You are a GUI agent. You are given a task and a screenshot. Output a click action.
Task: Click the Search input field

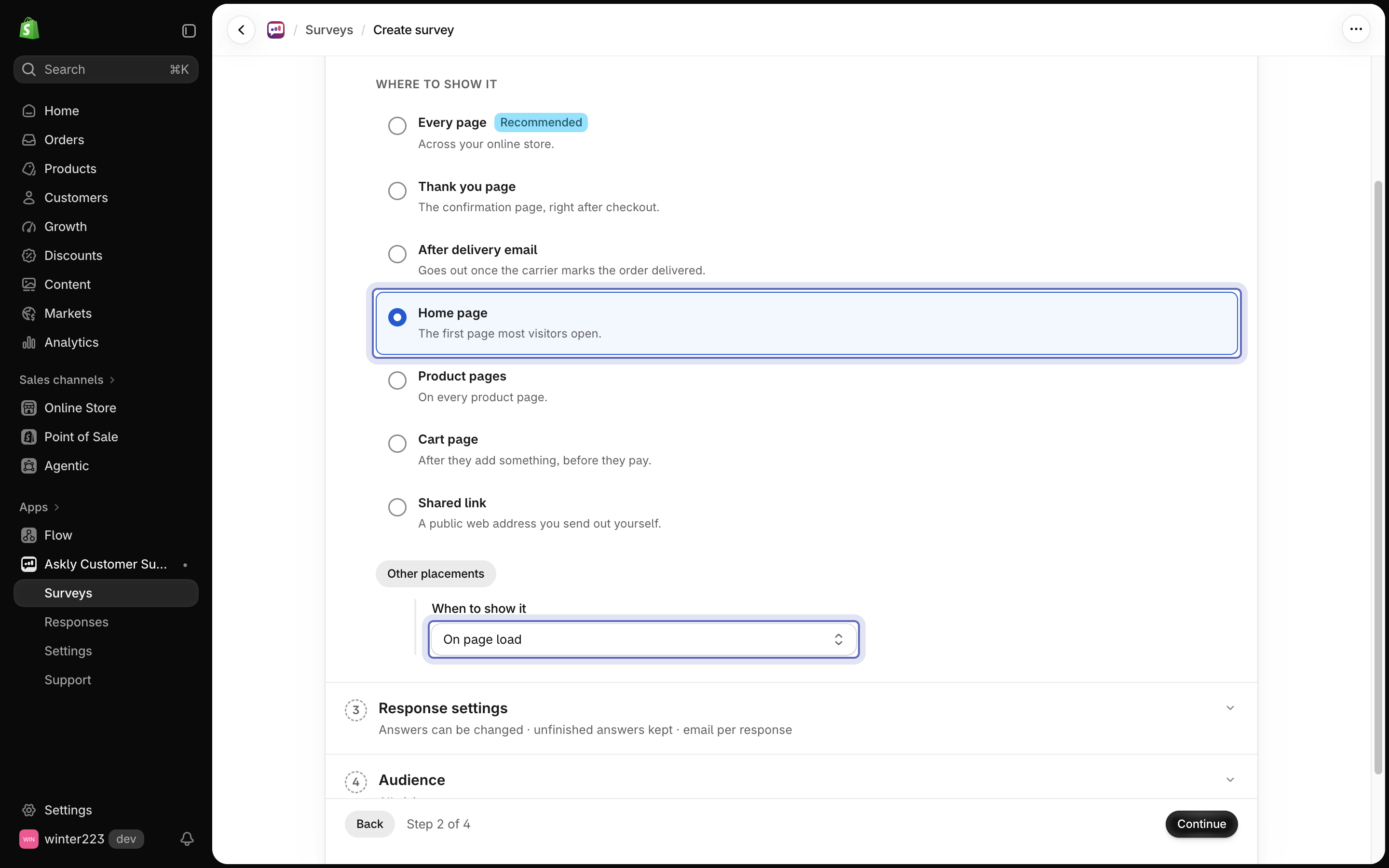pyautogui.click(x=106, y=69)
